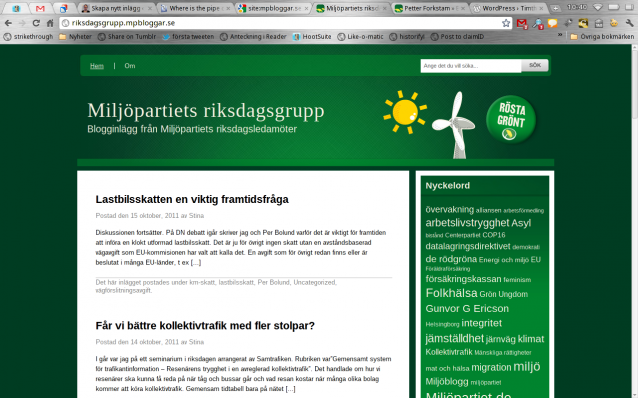Select the 'migration' keyword tag
Viewport: 638px width, 398px height.
tap(491, 367)
